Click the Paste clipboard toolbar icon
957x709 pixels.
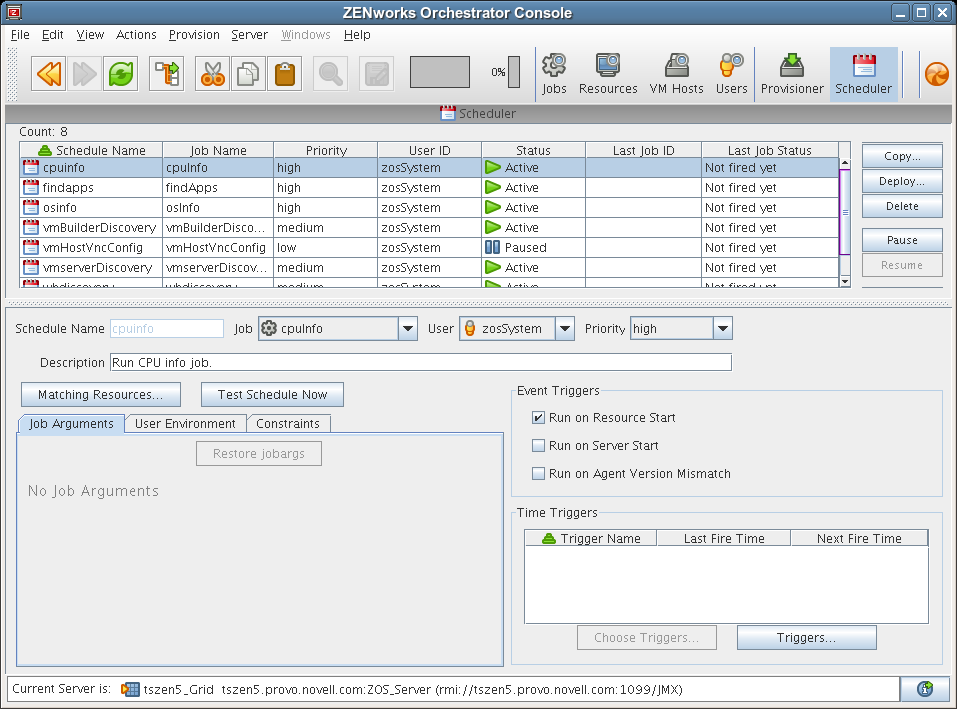[x=285, y=73]
